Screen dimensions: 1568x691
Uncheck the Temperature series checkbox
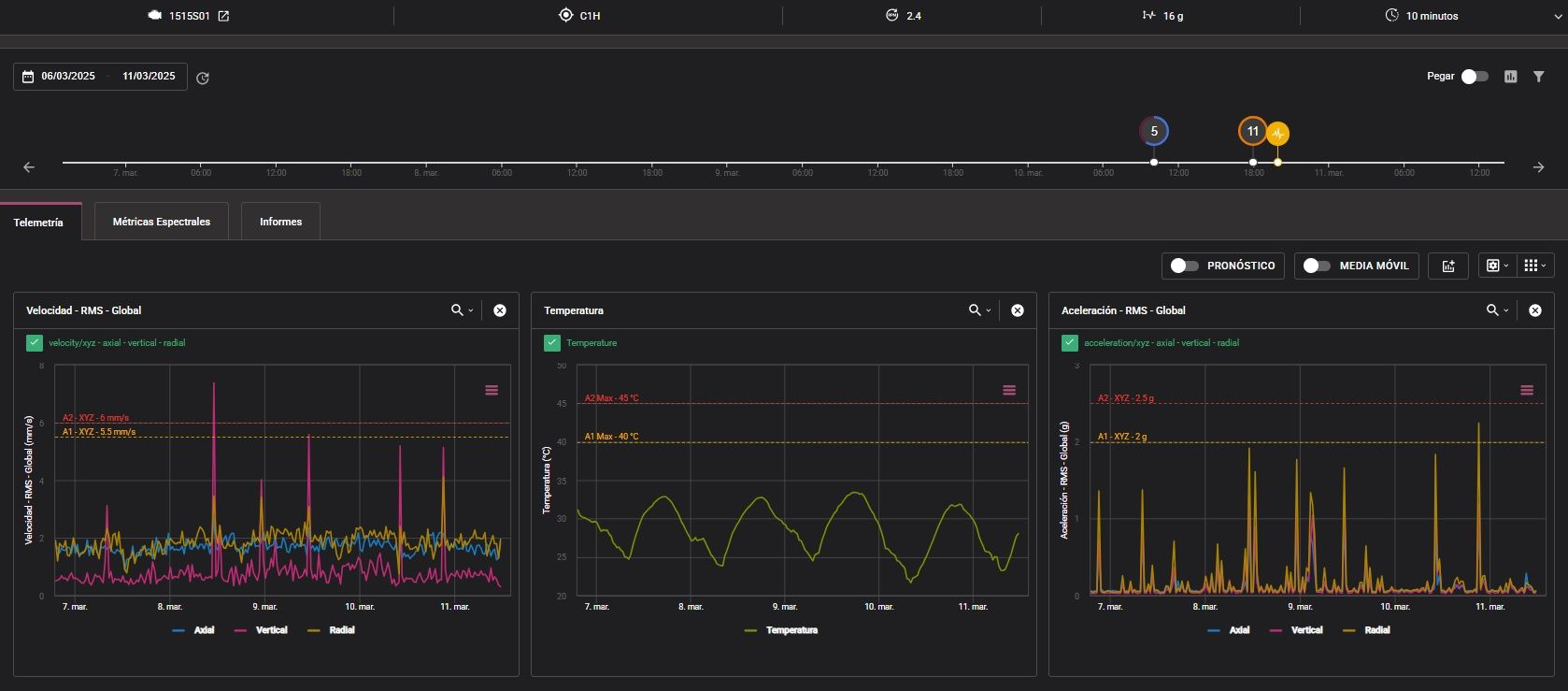point(552,343)
